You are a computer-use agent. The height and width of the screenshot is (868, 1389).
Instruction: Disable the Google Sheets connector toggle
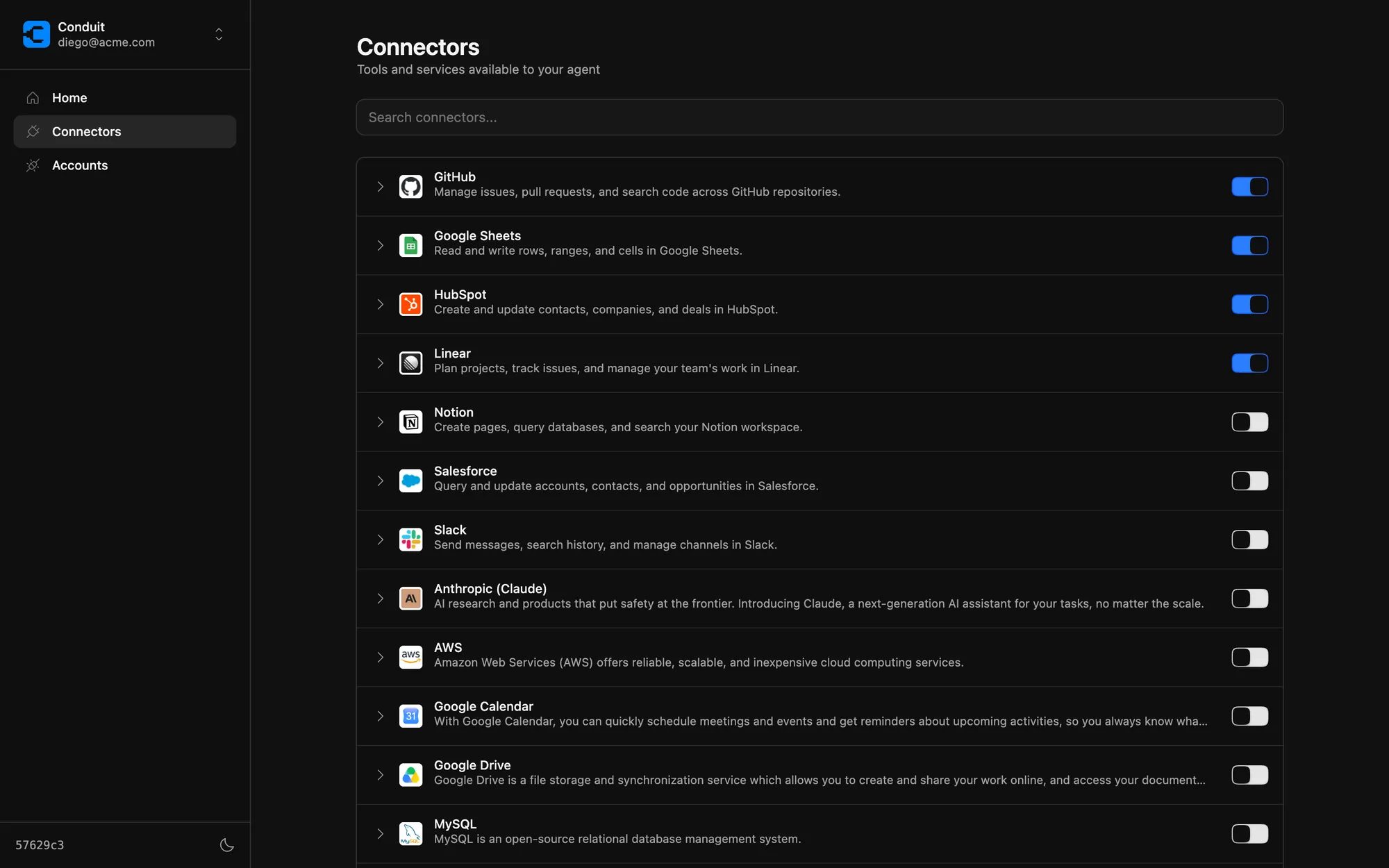click(x=1249, y=246)
